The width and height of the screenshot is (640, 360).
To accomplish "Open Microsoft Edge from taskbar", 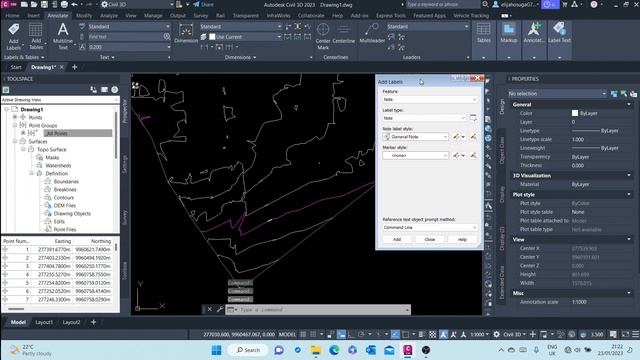I will (x=334, y=350).
